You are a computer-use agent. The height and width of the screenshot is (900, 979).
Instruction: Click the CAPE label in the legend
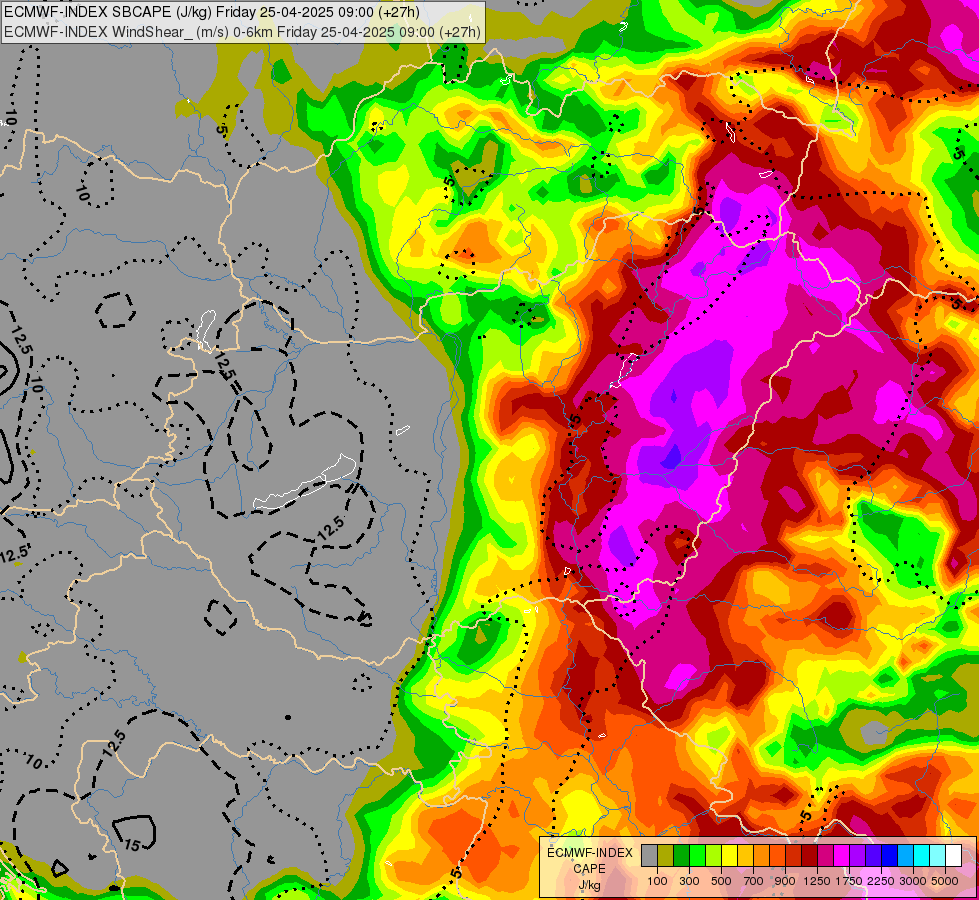coord(589,869)
